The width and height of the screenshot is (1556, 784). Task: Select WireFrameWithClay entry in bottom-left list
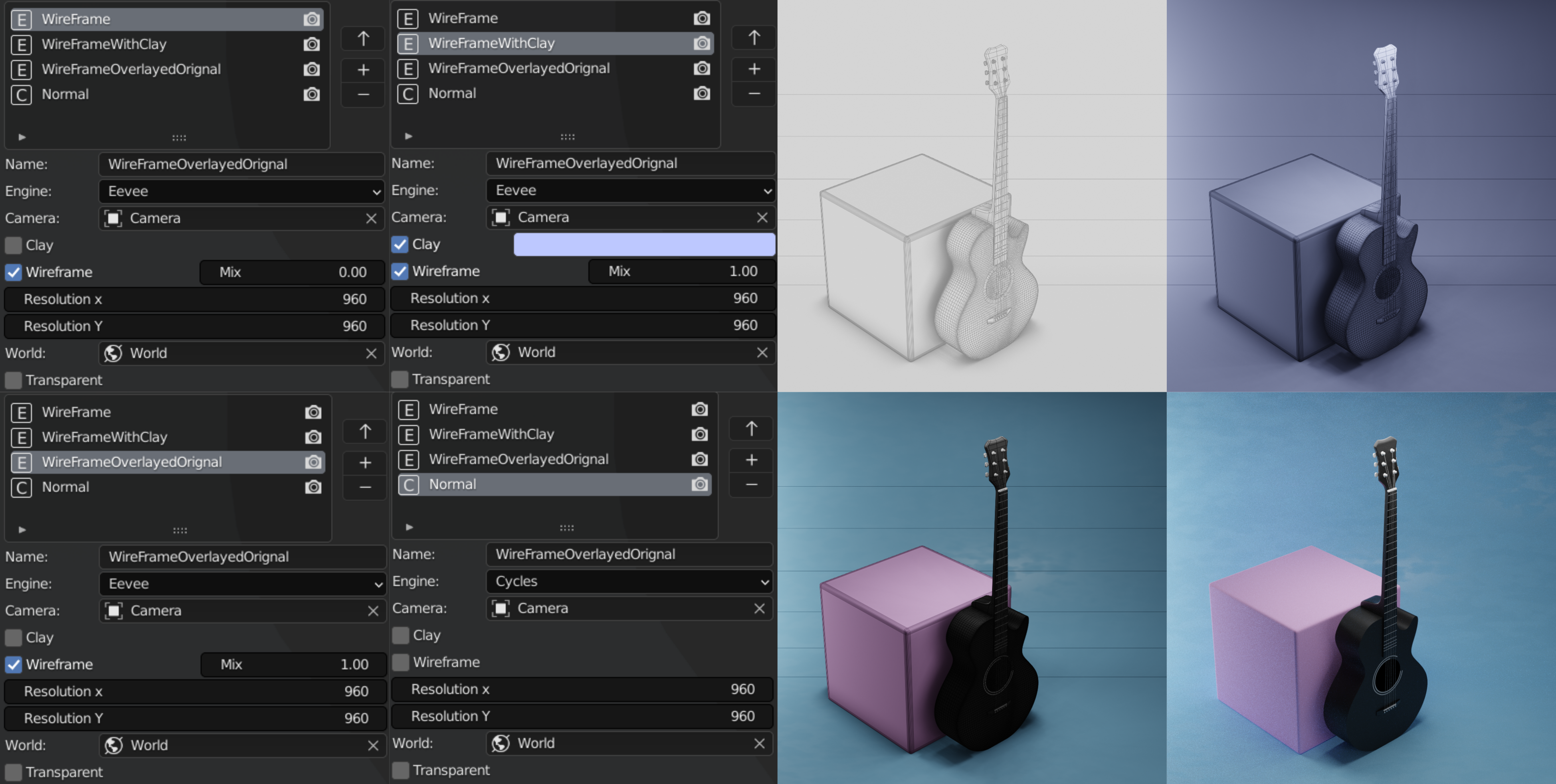point(168,437)
